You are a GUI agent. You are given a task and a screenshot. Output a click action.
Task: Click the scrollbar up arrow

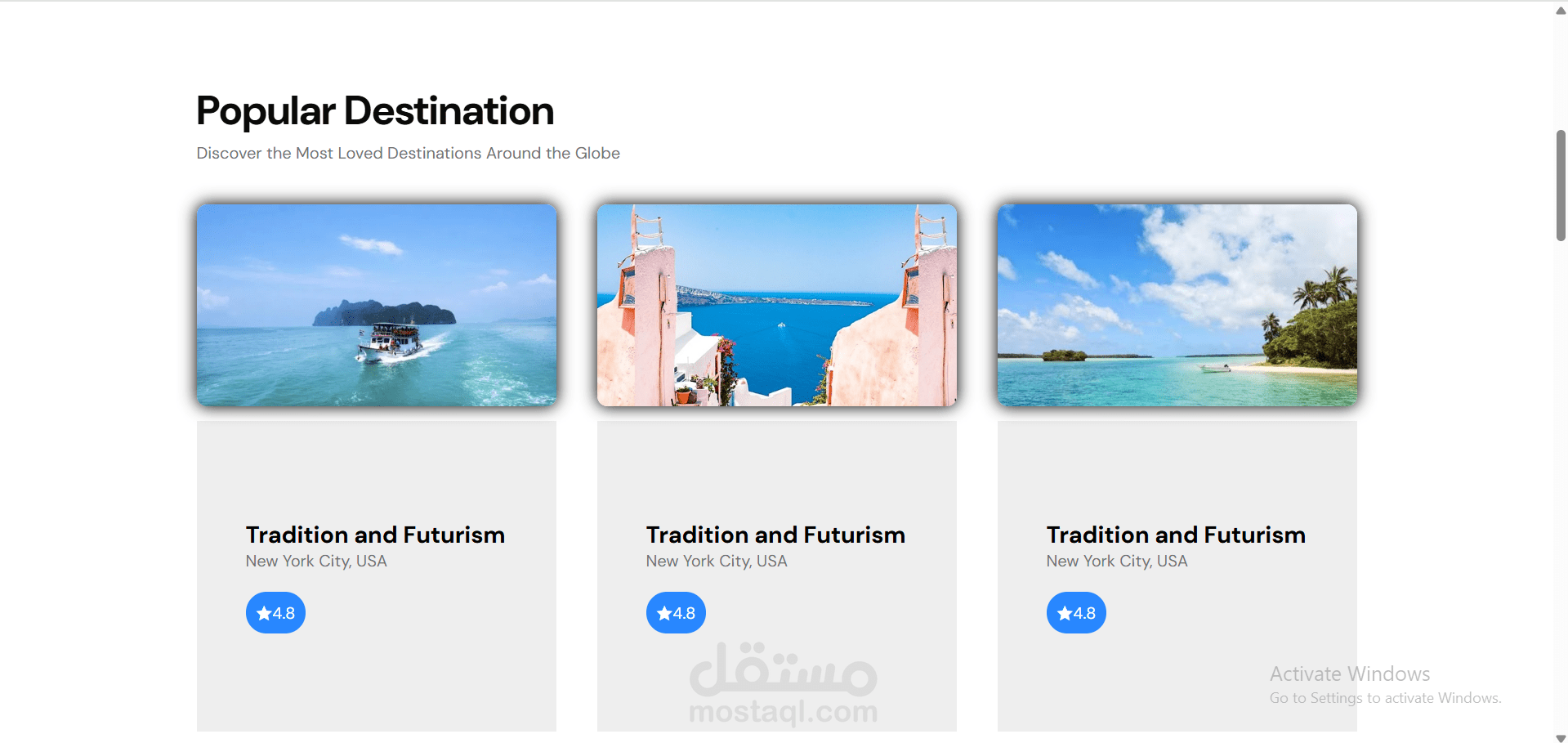click(1561, 11)
